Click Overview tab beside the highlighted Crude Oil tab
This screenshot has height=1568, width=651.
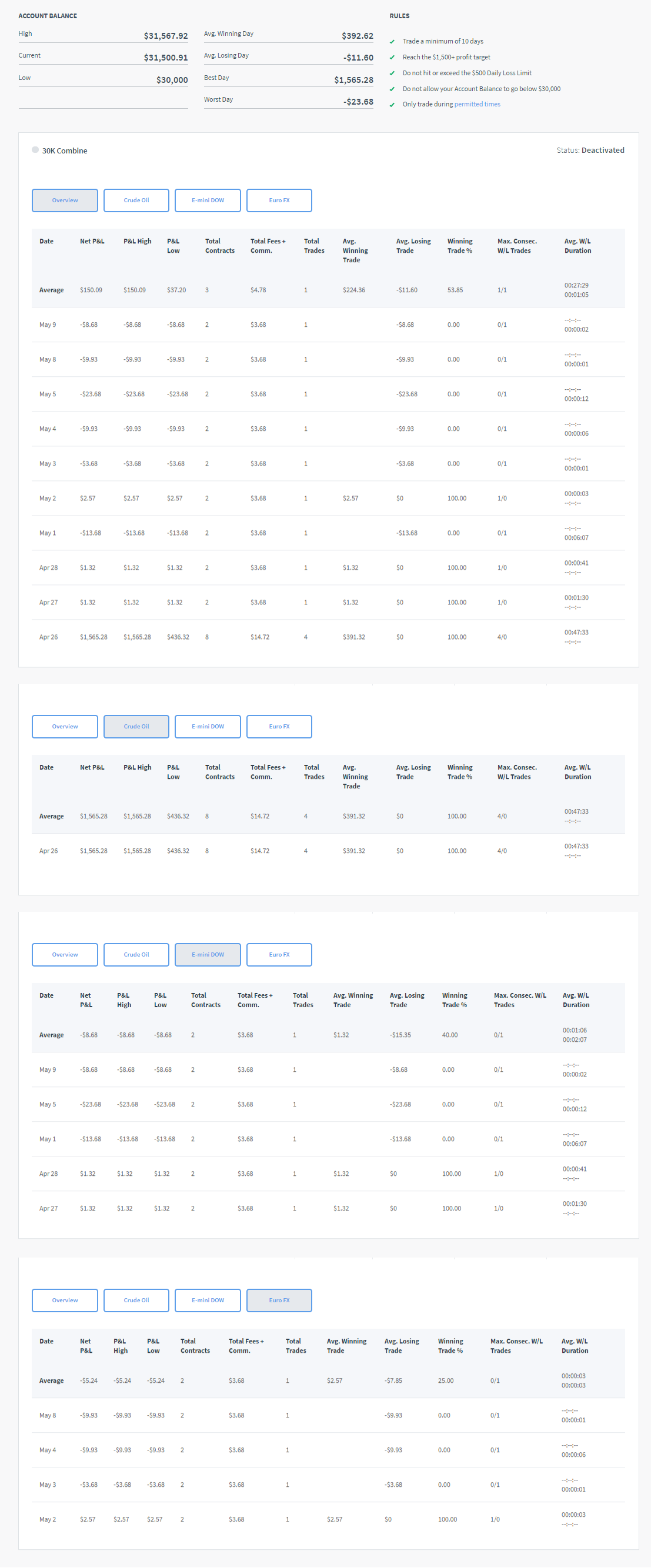65,726
